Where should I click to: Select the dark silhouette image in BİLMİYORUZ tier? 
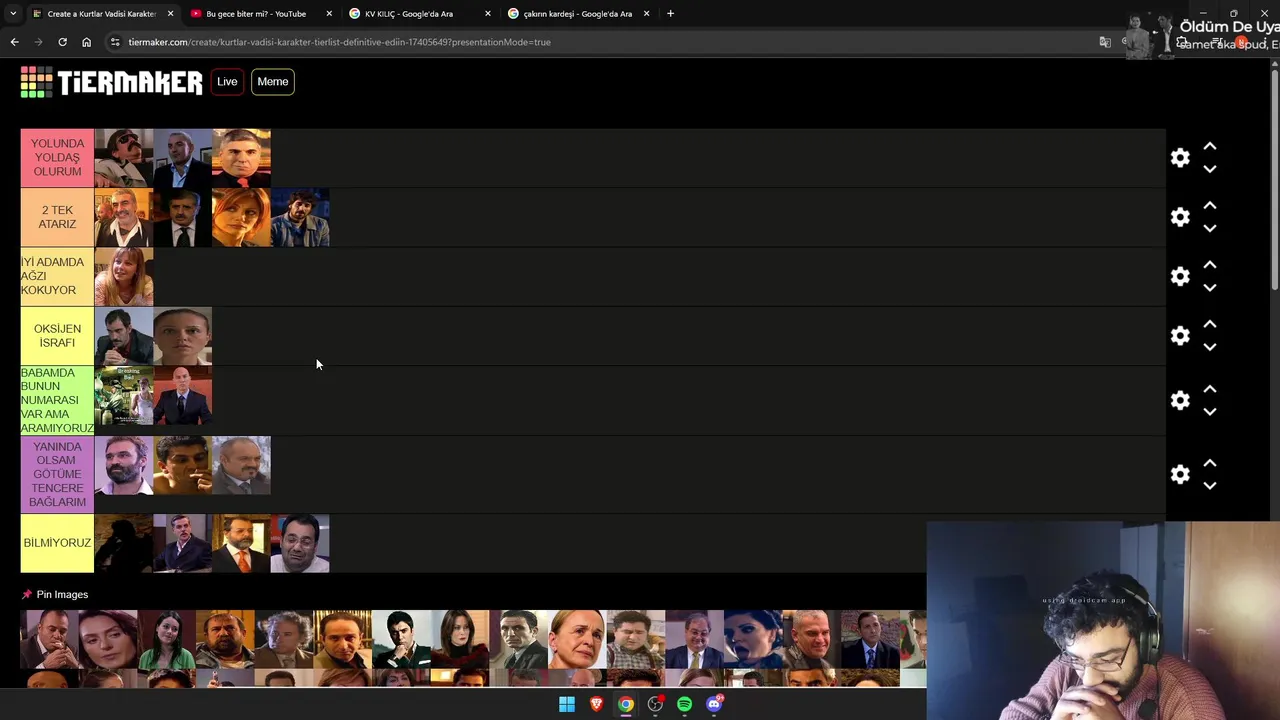pyautogui.click(x=124, y=543)
